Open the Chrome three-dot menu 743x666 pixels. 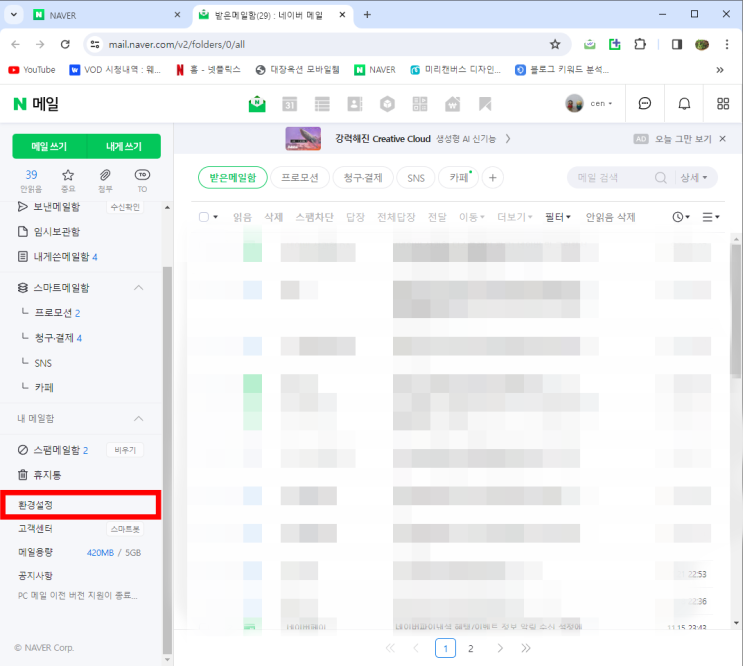[727, 45]
